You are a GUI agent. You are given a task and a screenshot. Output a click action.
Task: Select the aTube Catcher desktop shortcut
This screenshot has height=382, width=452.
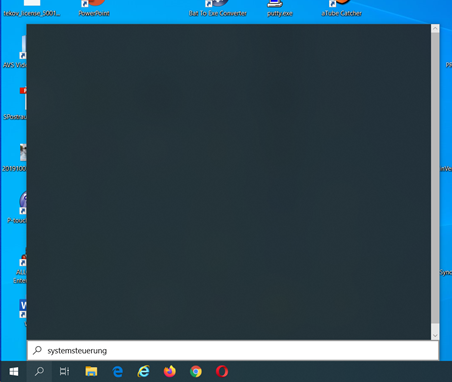coord(341,9)
